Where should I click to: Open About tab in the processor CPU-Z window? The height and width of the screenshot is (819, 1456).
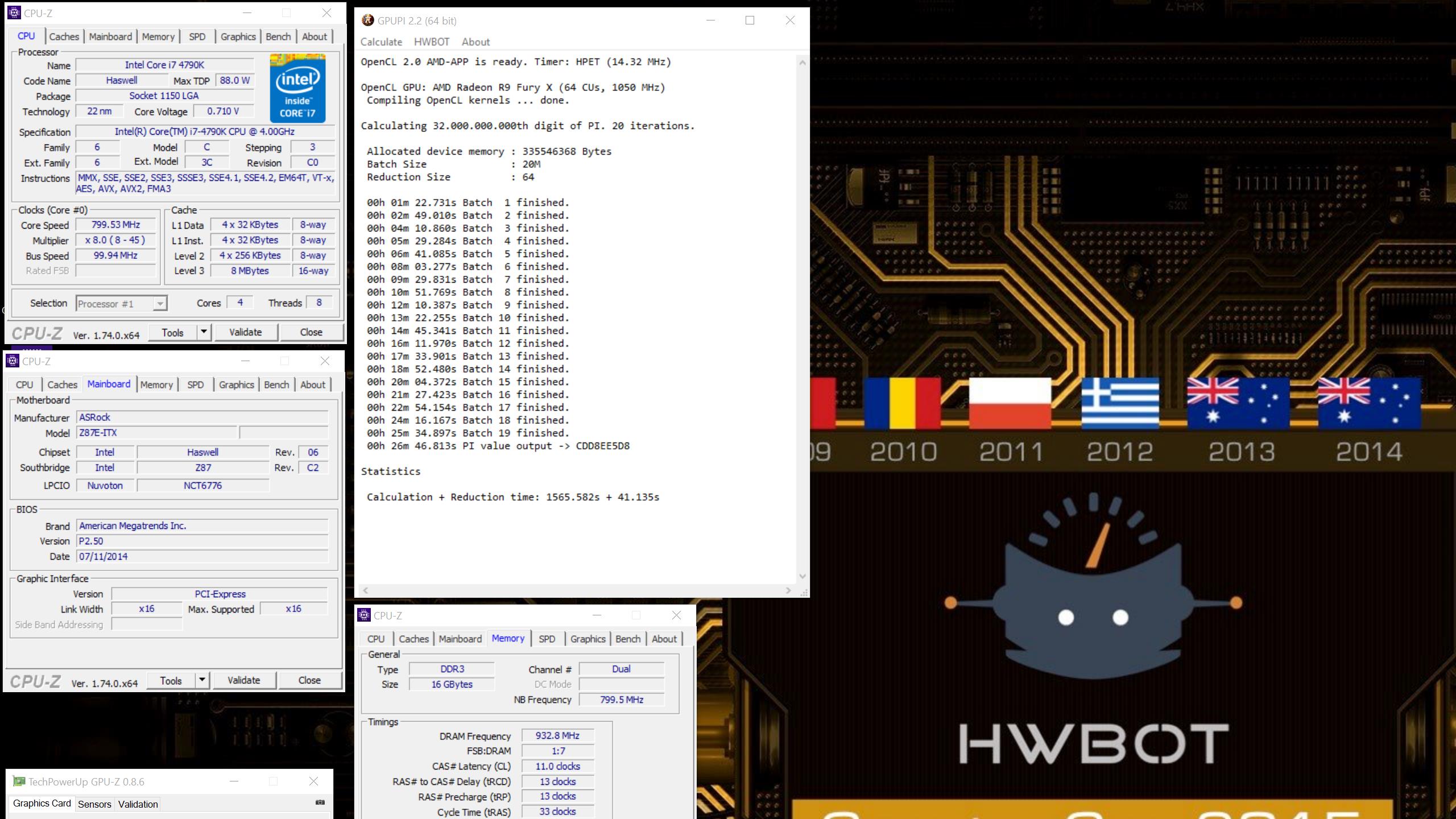314,36
